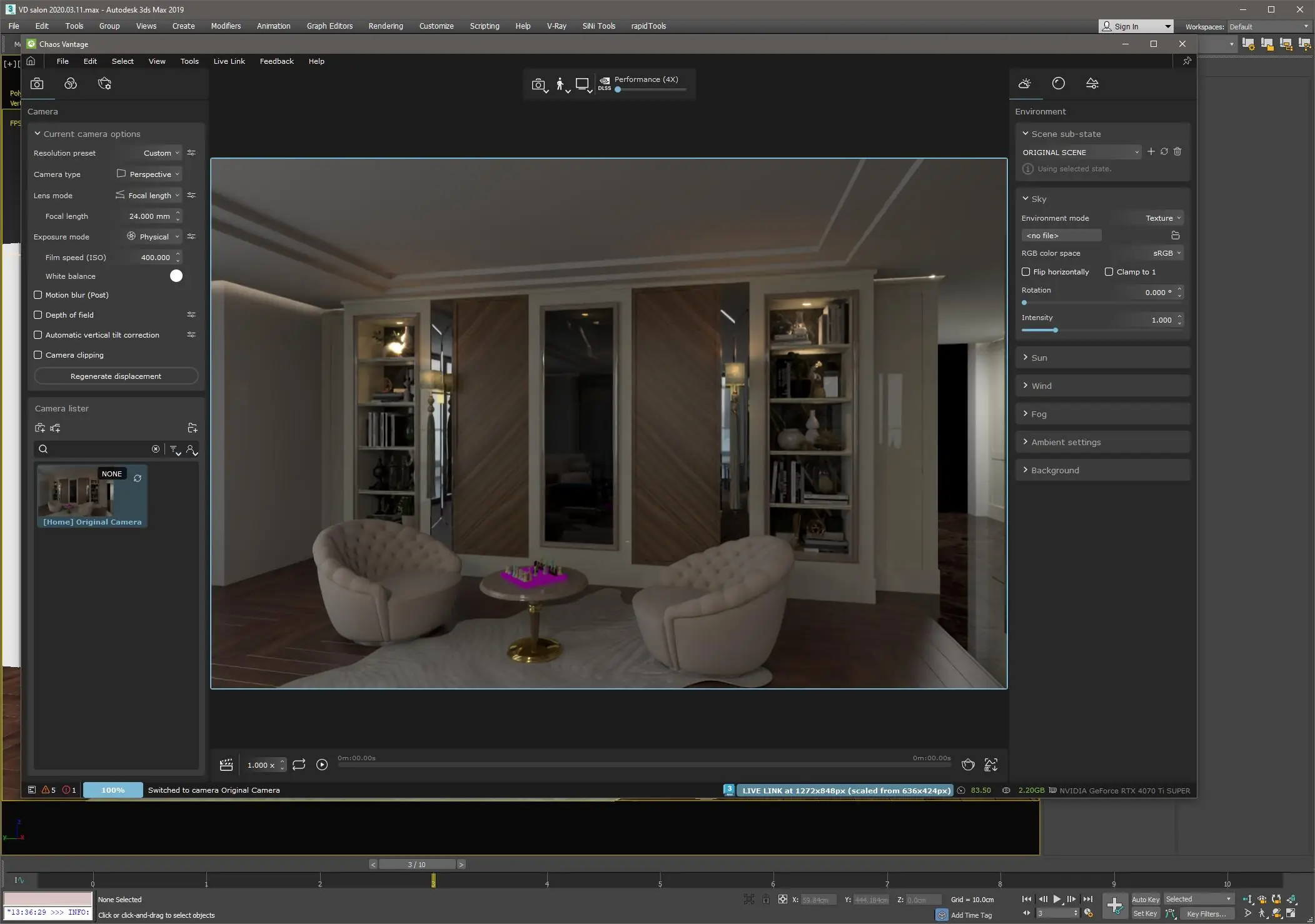Open Environment mode Texture dropdown
The height and width of the screenshot is (924, 1315).
click(1162, 218)
